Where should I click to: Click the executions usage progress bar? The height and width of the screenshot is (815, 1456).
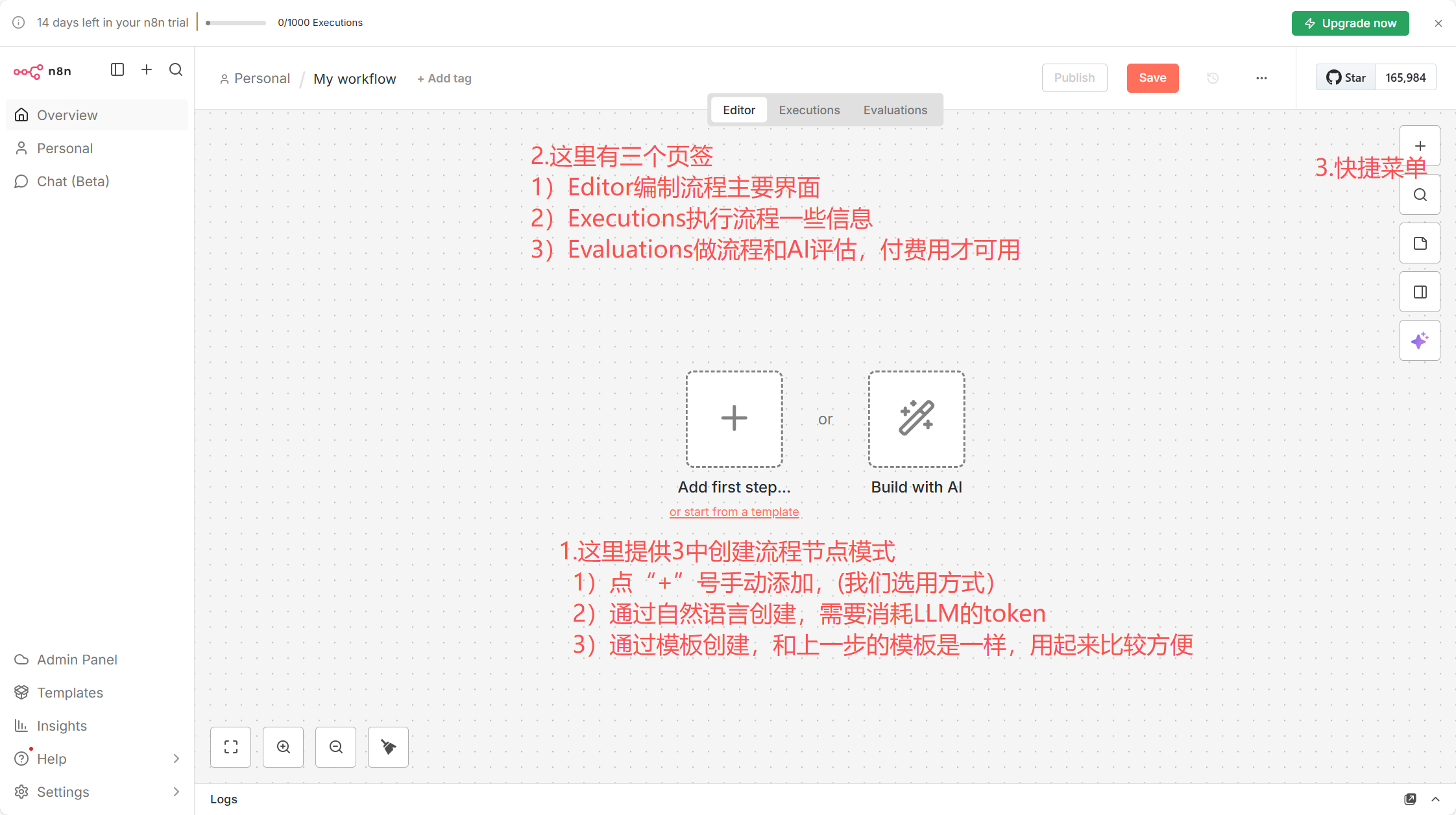(x=236, y=23)
